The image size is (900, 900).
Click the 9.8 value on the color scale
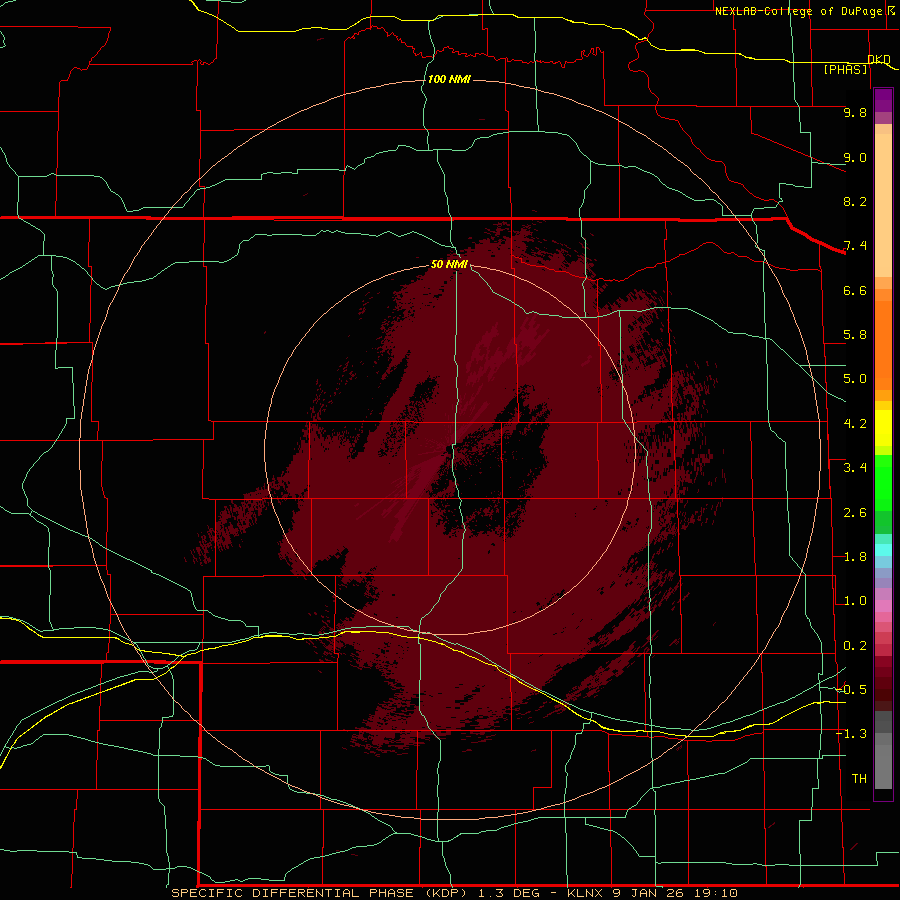tap(855, 112)
